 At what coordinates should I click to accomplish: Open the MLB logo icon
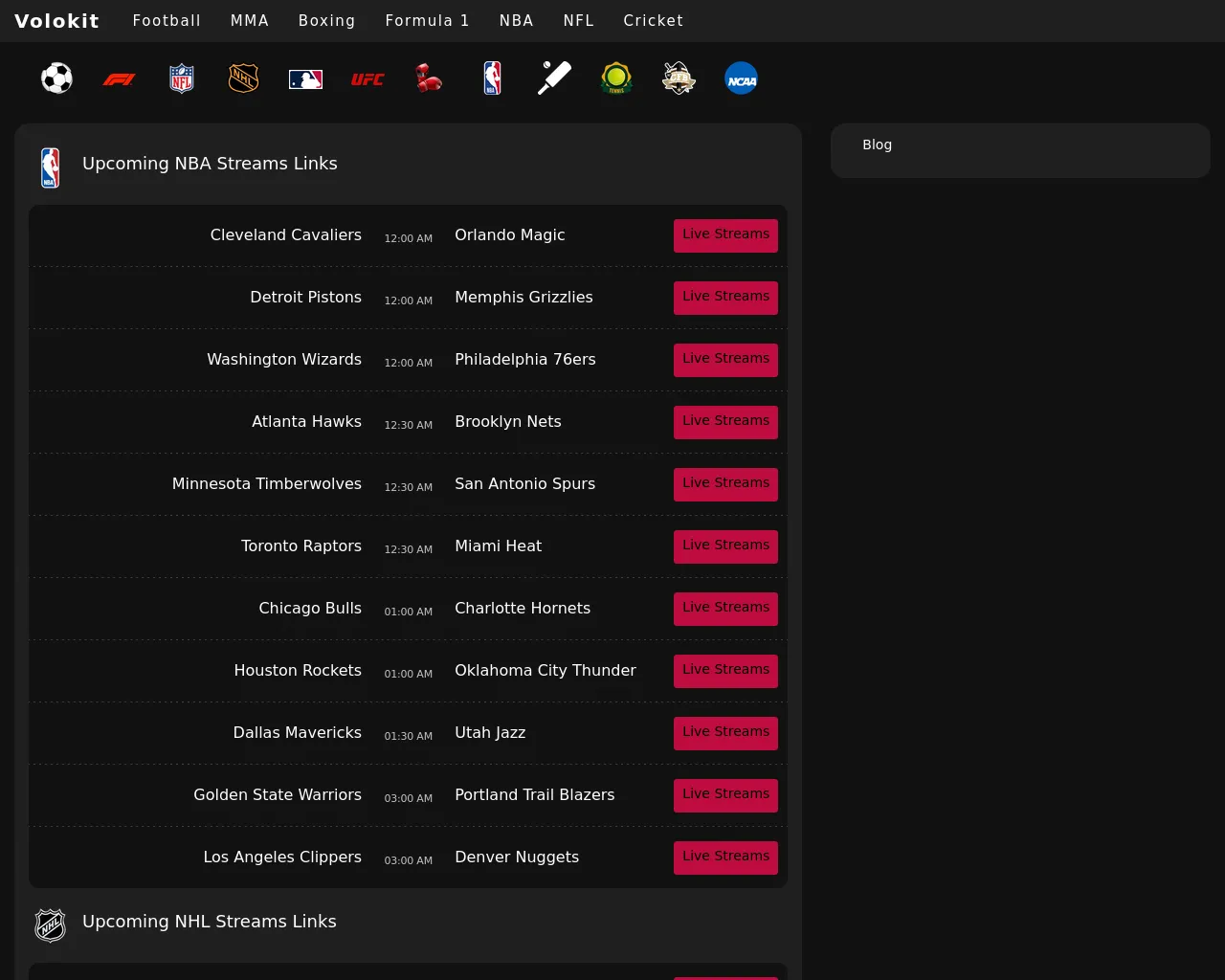(x=305, y=79)
